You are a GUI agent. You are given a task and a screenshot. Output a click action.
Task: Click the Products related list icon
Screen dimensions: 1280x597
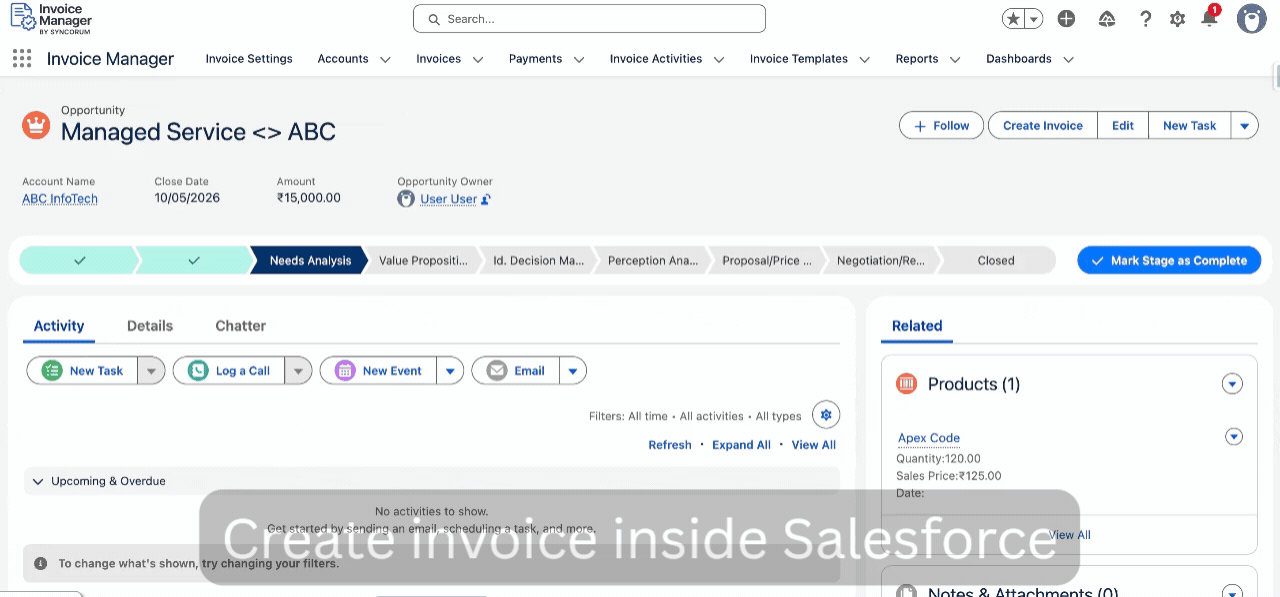pyautogui.click(x=907, y=384)
